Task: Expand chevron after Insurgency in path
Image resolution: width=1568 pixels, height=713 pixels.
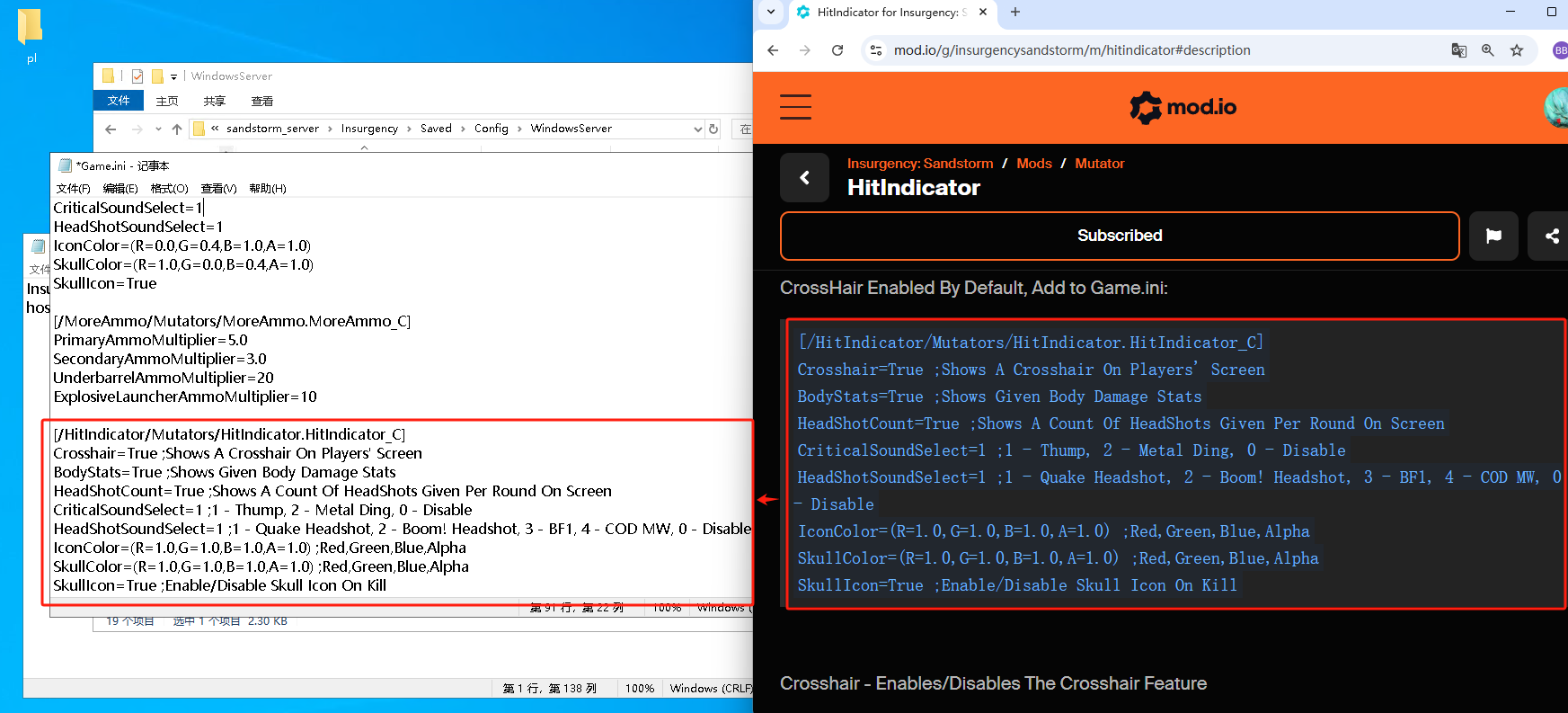Action: point(410,129)
